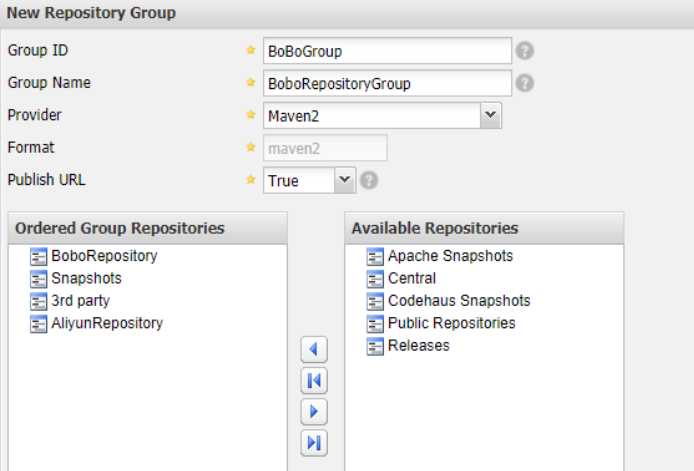Click the move-all-right last arrow button
This screenshot has height=471, width=694.
point(315,442)
